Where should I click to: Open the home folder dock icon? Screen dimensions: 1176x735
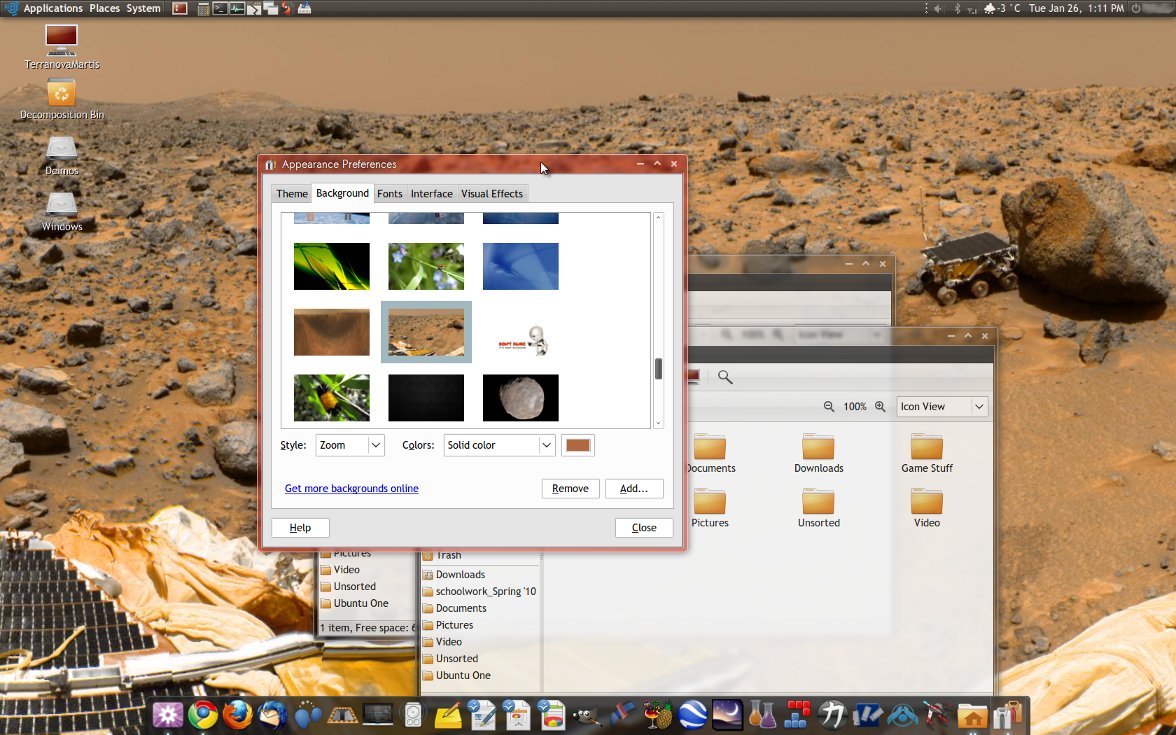(x=972, y=715)
